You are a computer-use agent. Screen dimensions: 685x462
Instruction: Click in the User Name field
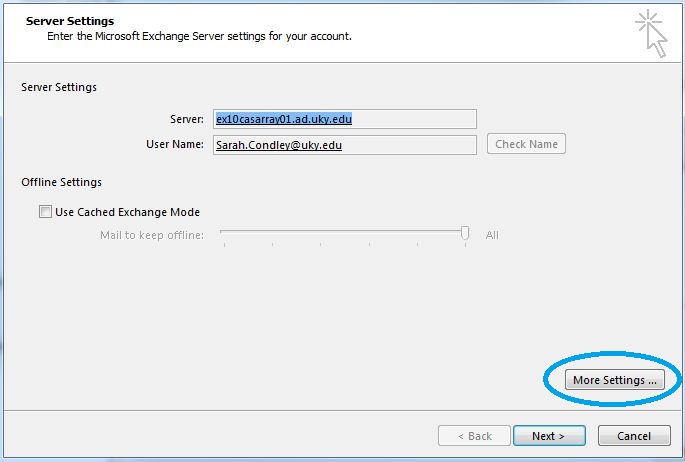click(x=345, y=145)
